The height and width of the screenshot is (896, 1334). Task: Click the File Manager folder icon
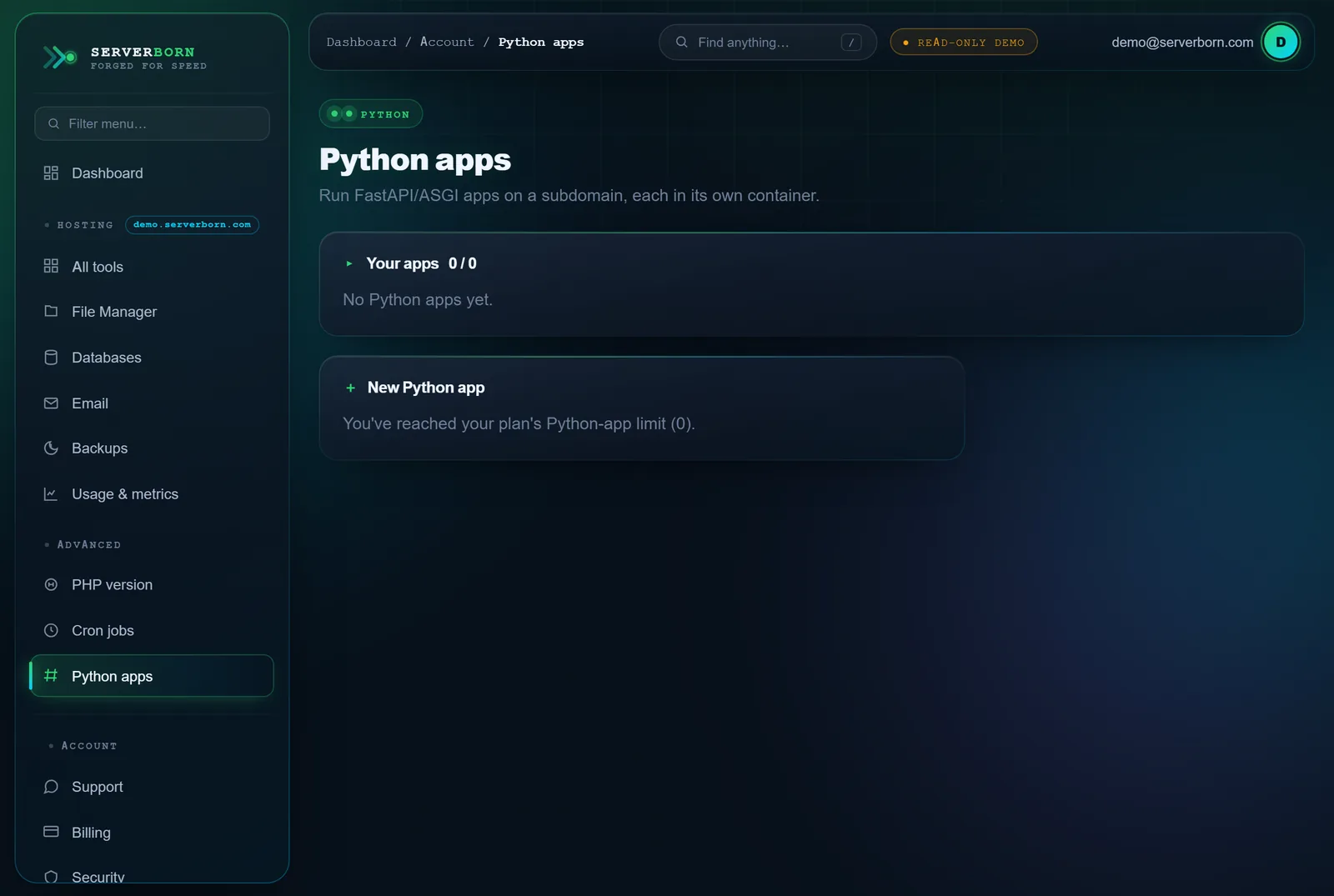tap(51, 311)
